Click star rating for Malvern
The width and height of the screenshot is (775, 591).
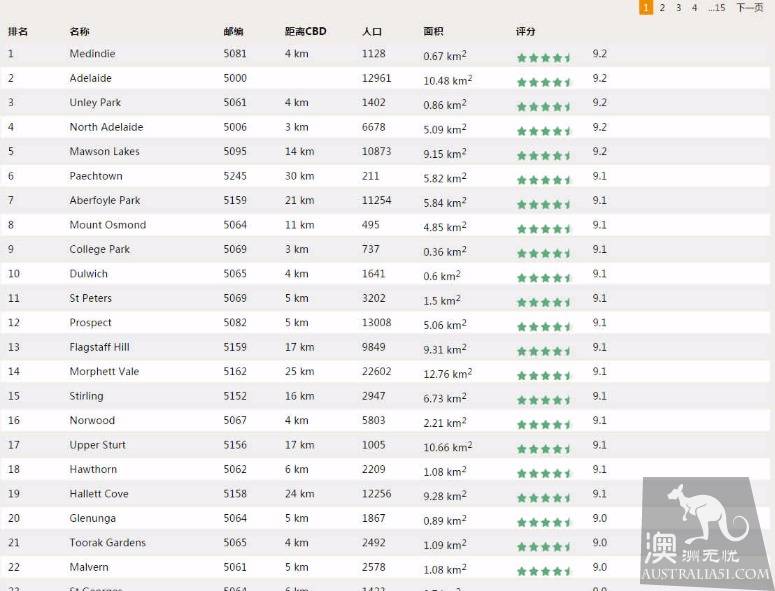point(544,572)
